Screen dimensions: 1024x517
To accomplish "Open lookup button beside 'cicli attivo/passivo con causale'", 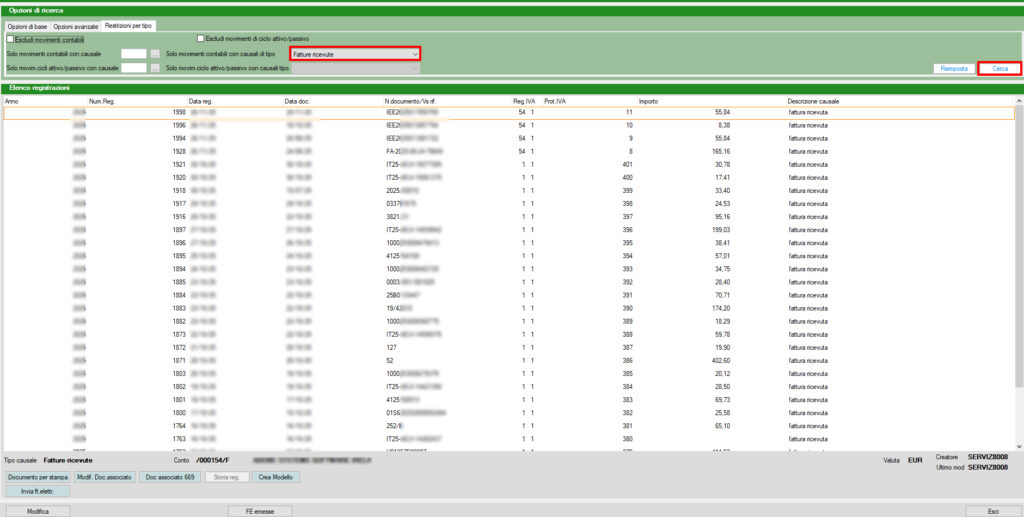I will tap(155, 68).
